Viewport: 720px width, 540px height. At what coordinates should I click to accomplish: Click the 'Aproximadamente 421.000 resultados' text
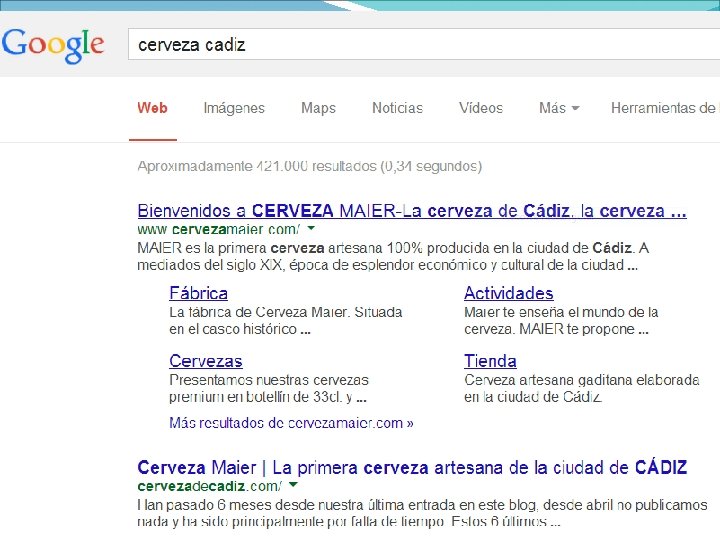[x=309, y=166]
